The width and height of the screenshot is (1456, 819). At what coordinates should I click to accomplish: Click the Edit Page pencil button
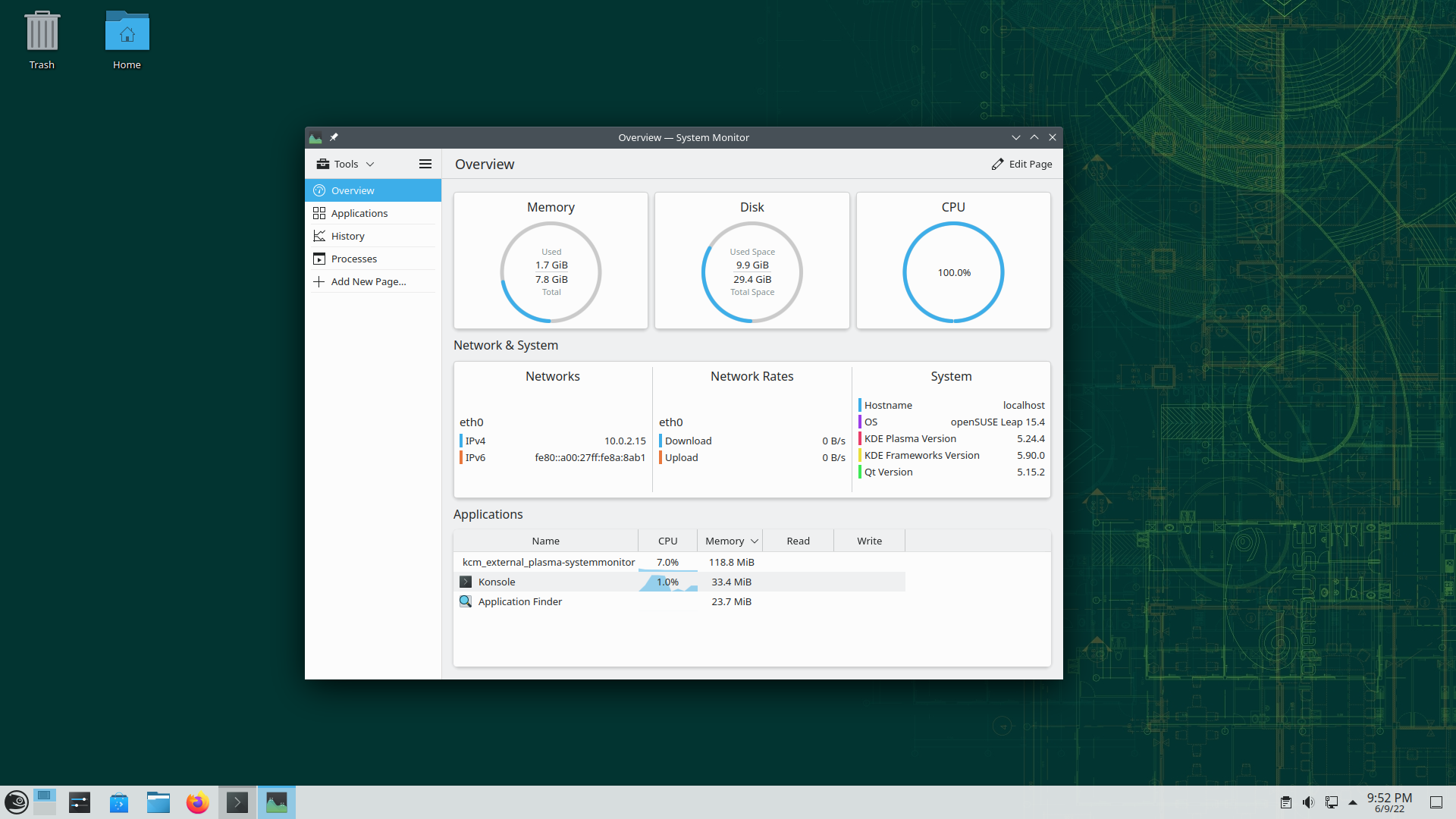[1021, 164]
